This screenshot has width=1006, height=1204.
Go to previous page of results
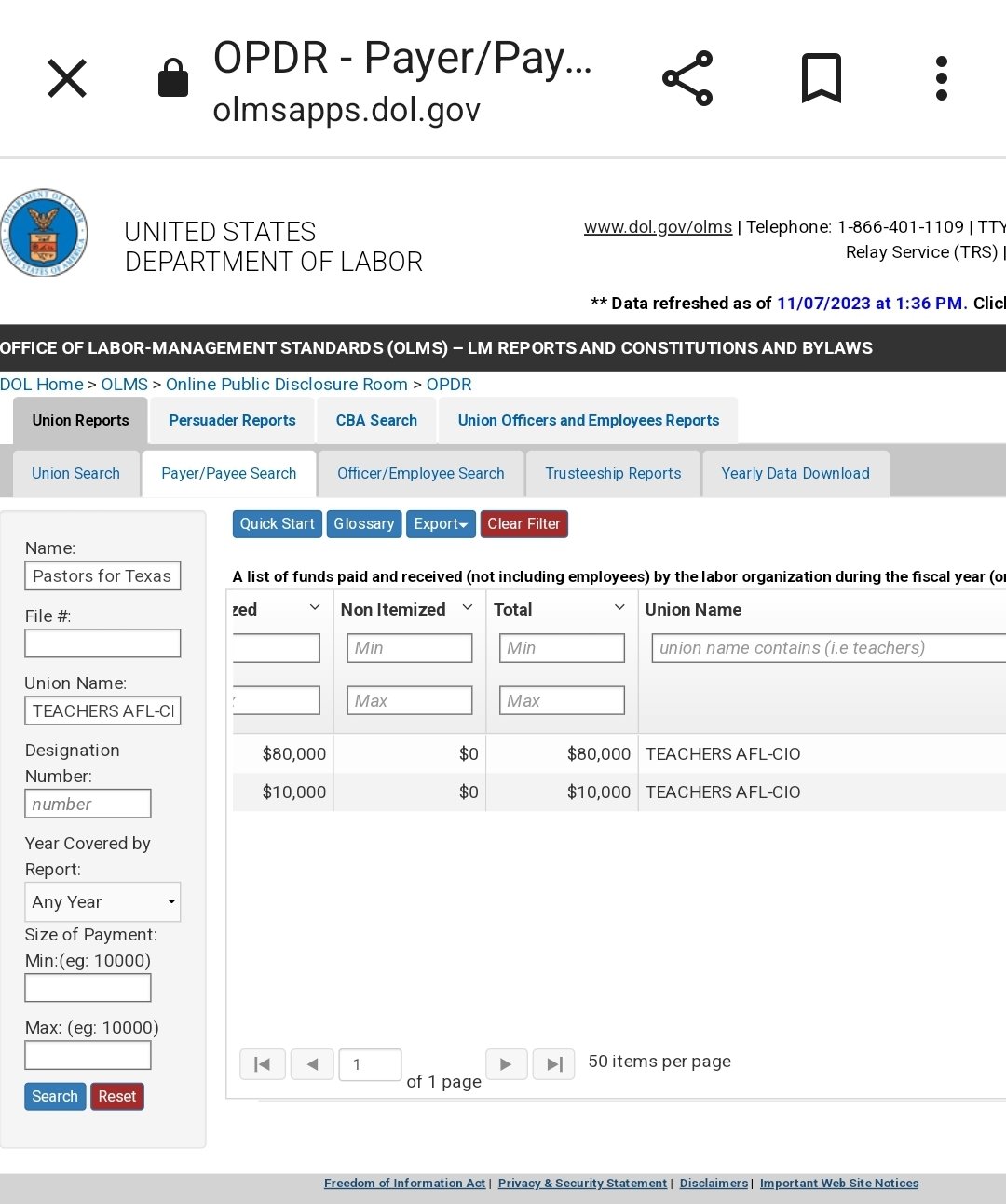313,1064
